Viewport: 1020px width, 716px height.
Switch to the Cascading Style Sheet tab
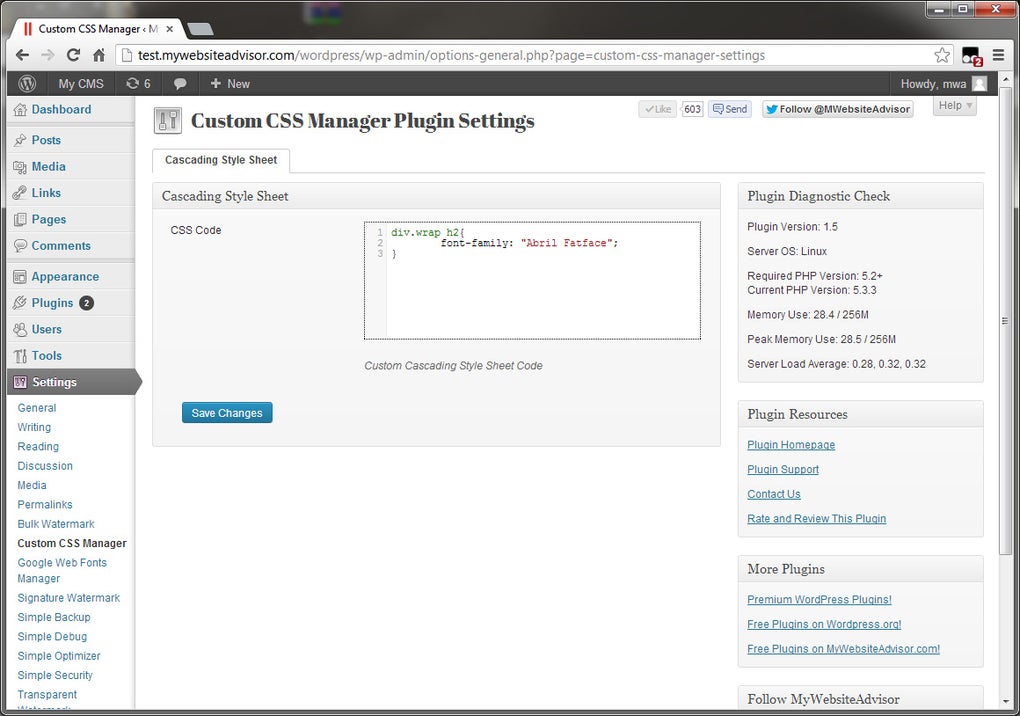pyautogui.click(x=220, y=160)
